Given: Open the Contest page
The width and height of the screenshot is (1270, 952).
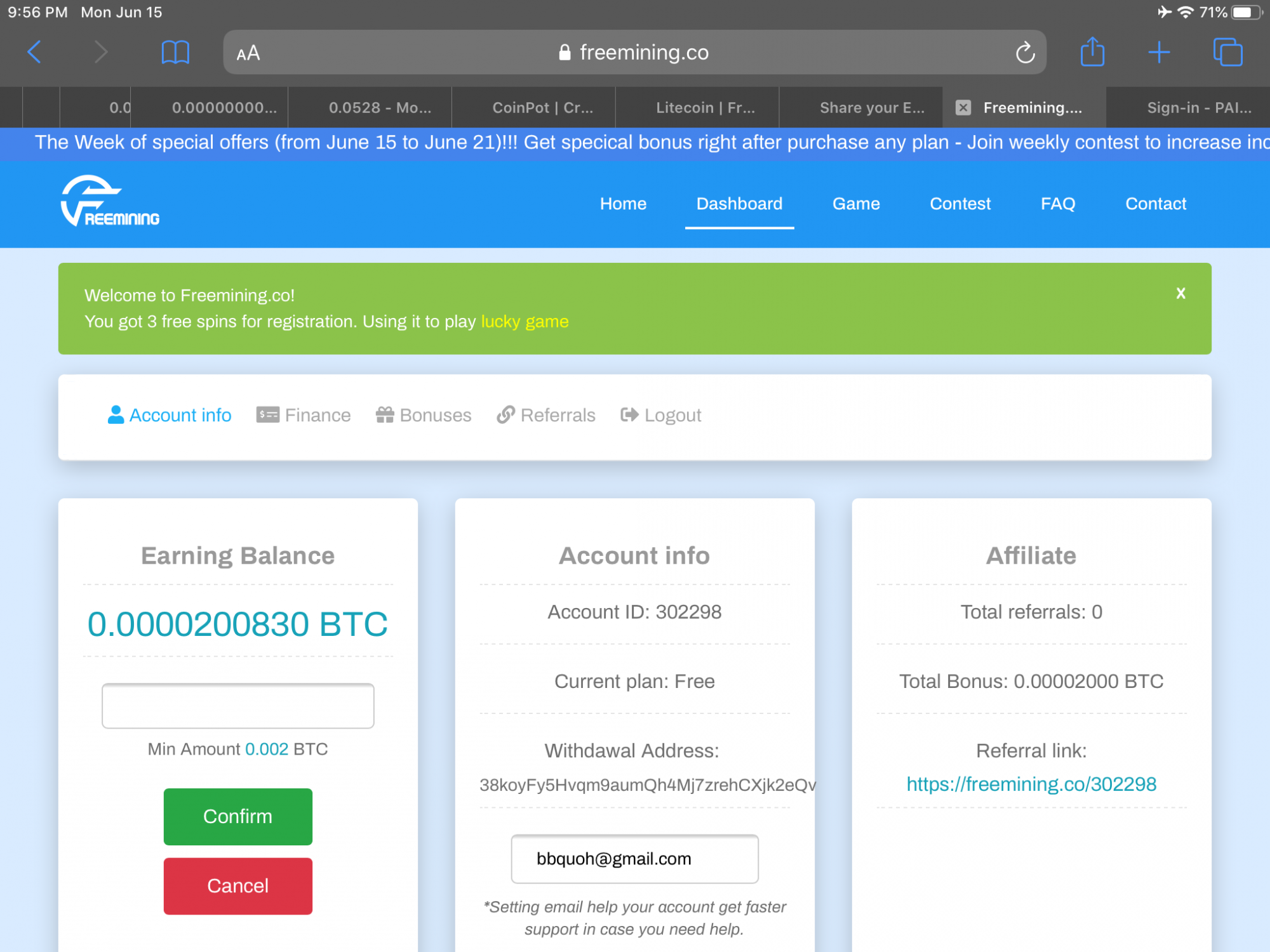Looking at the screenshot, I should [960, 204].
